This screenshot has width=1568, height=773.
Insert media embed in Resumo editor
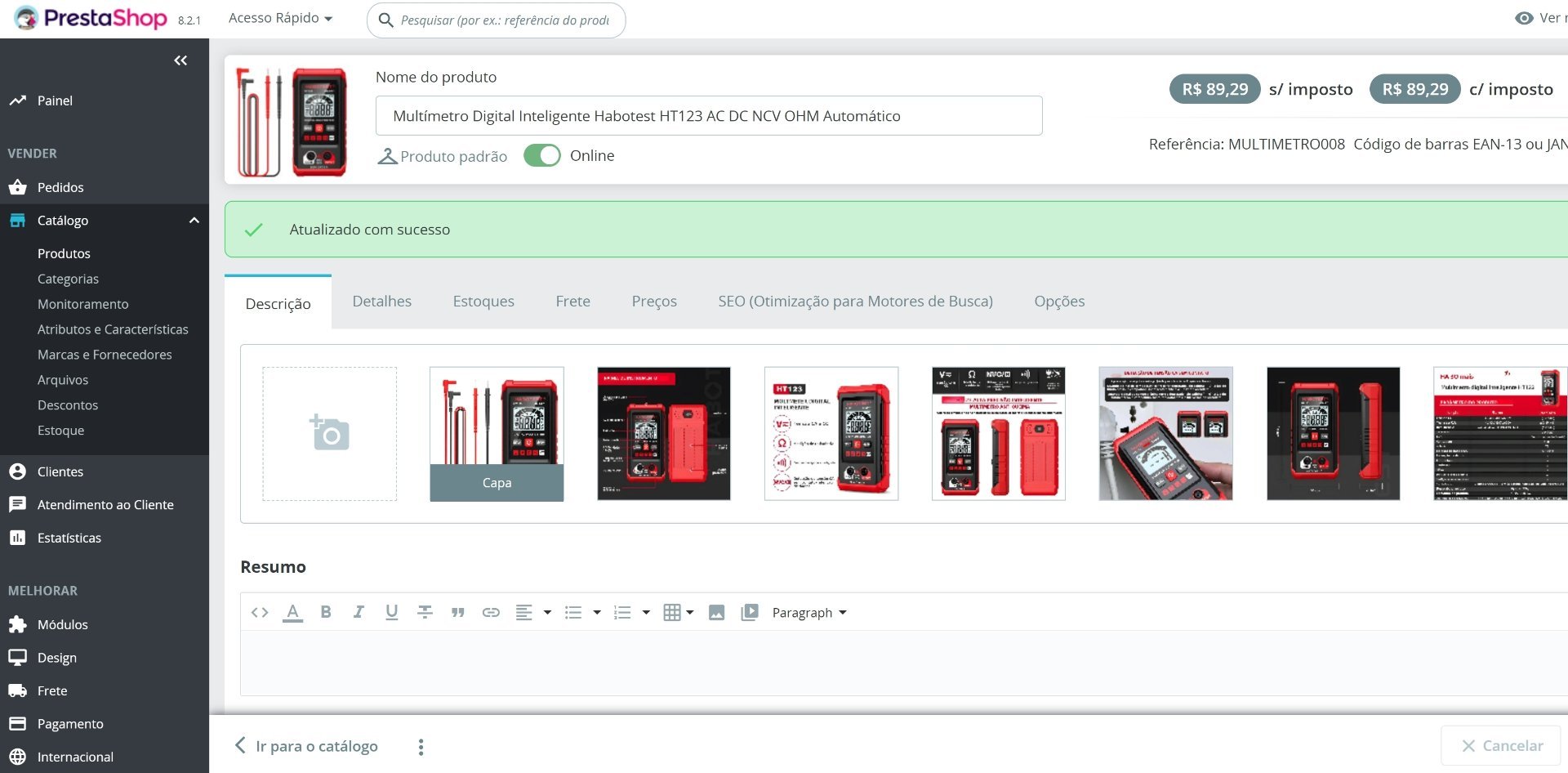click(750, 613)
